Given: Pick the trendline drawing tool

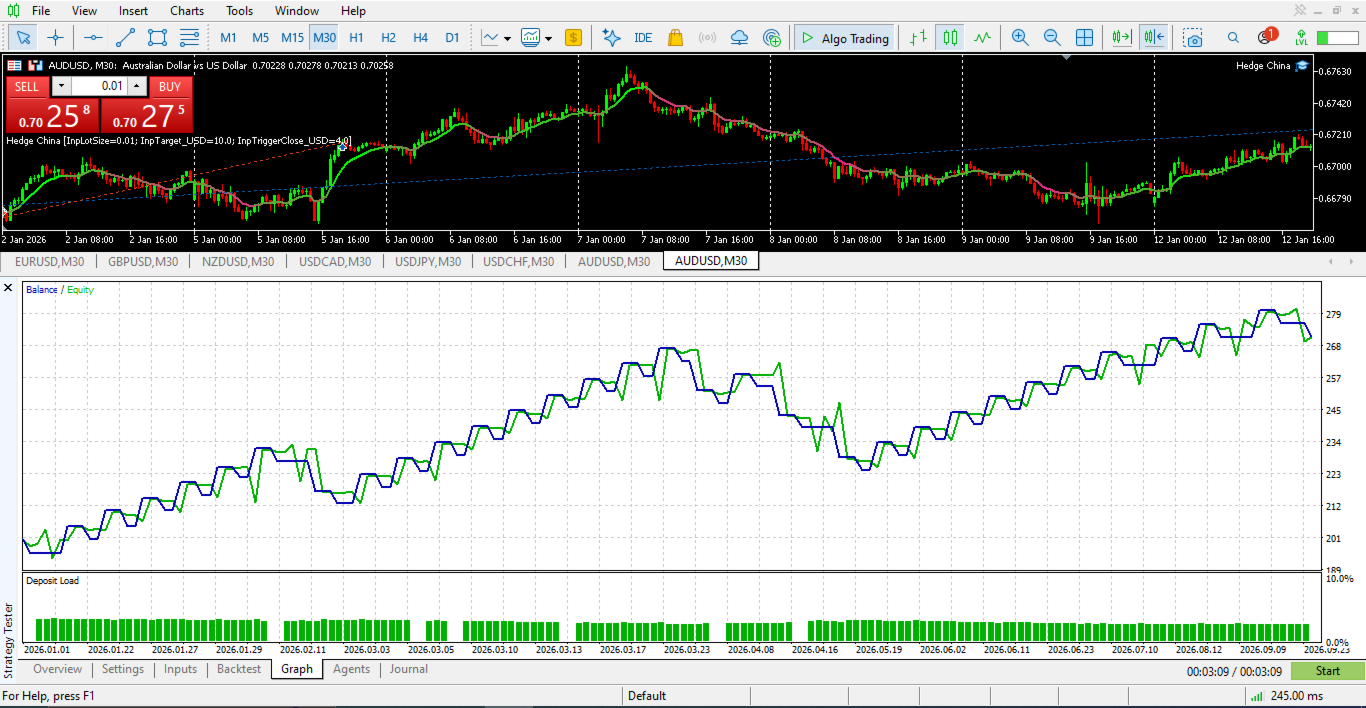Looking at the screenshot, I should pos(125,38).
